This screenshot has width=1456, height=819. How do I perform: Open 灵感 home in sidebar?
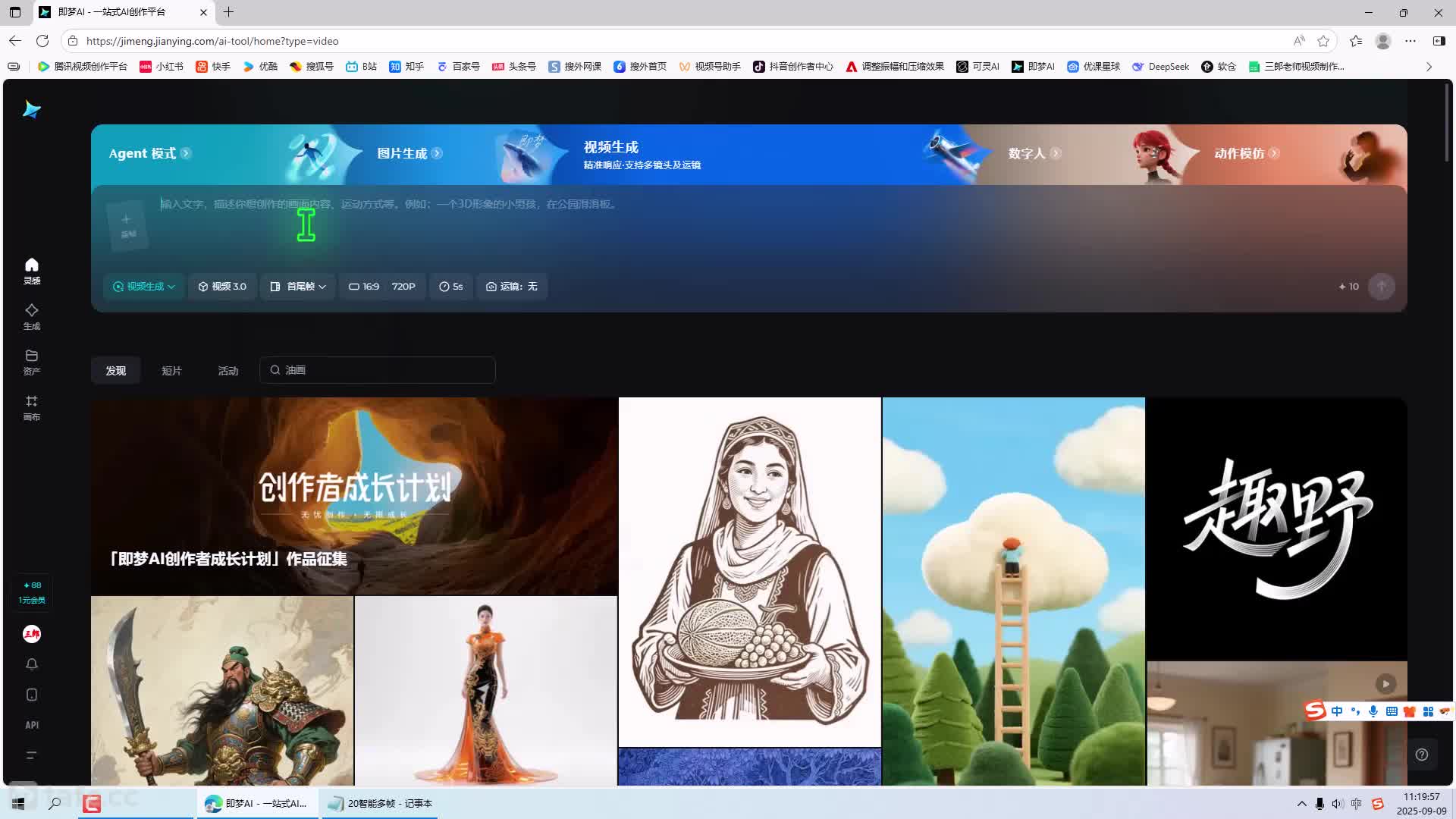pyautogui.click(x=31, y=271)
